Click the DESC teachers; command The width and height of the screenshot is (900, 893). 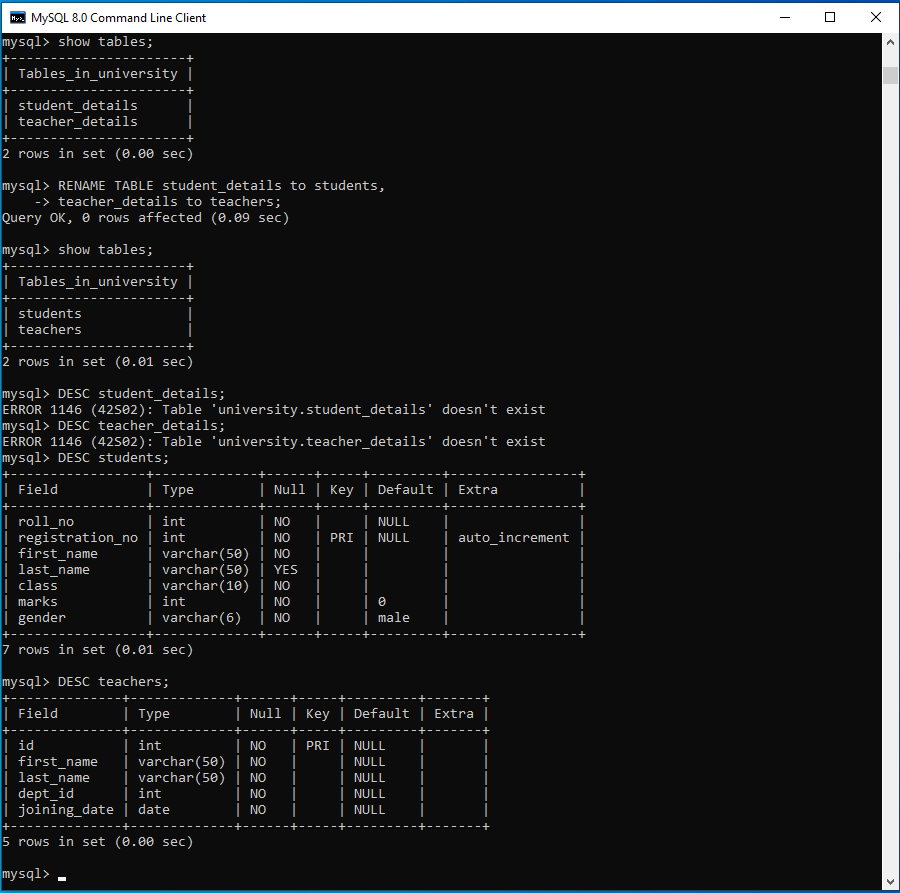click(x=114, y=681)
